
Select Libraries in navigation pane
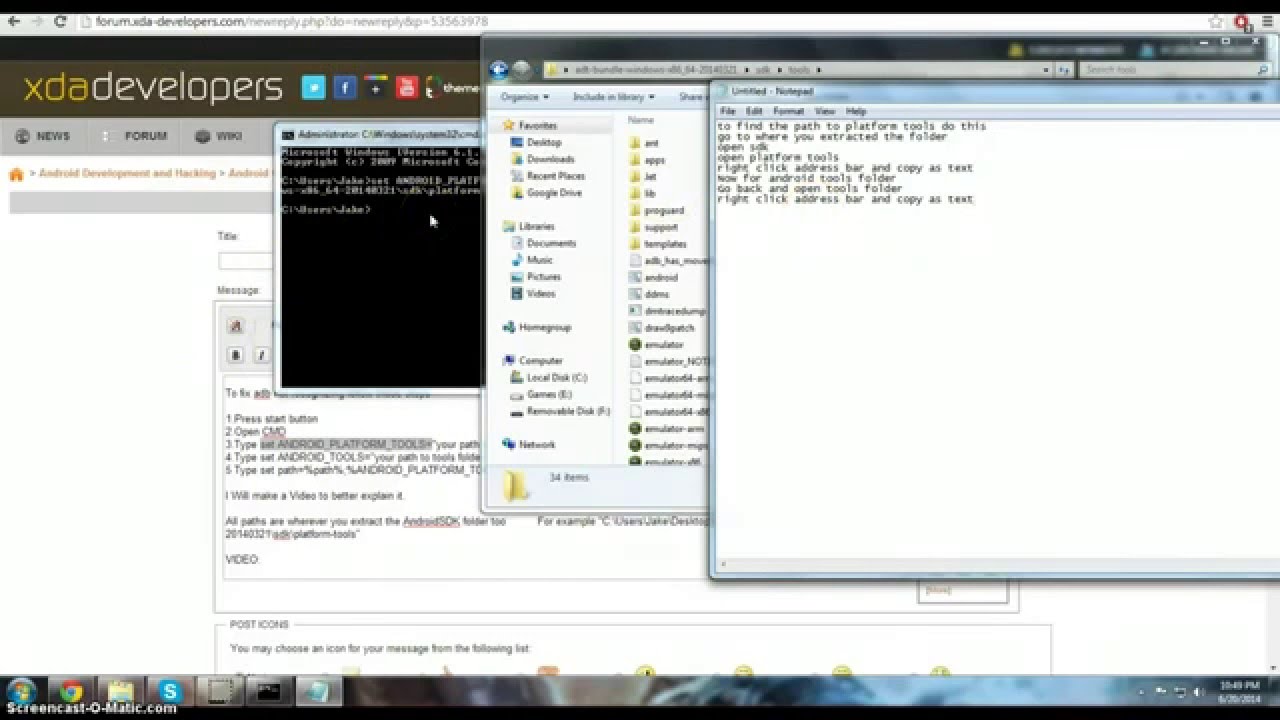pyautogui.click(x=528, y=227)
